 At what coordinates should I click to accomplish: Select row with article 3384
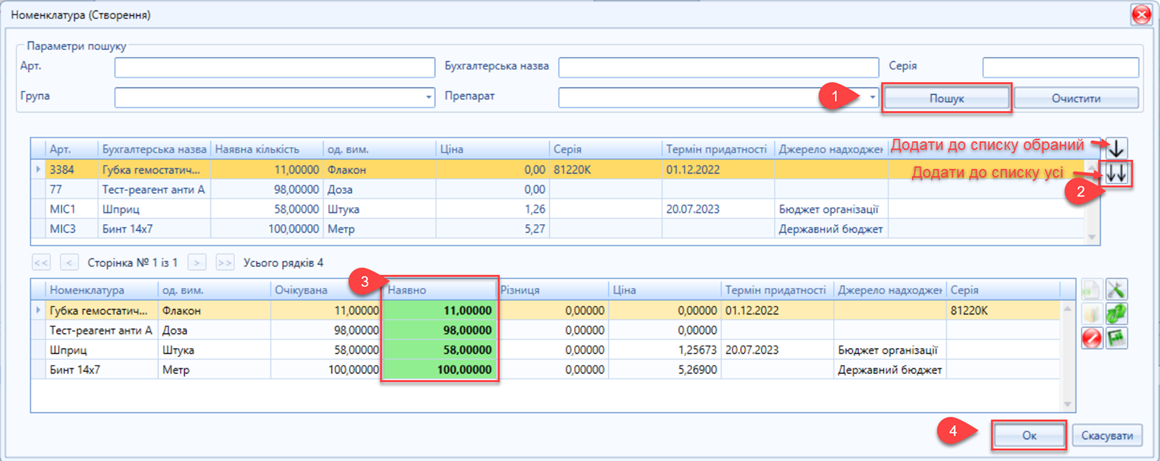coord(559,169)
